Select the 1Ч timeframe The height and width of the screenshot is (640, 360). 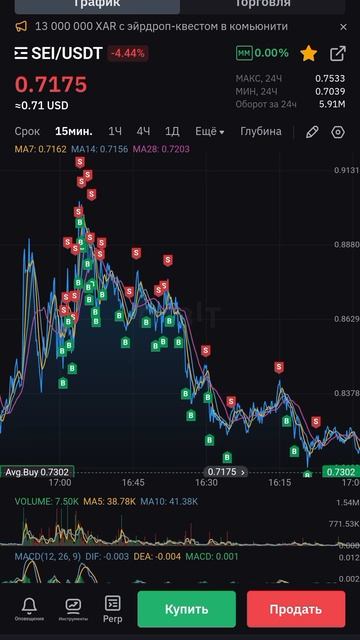115,131
